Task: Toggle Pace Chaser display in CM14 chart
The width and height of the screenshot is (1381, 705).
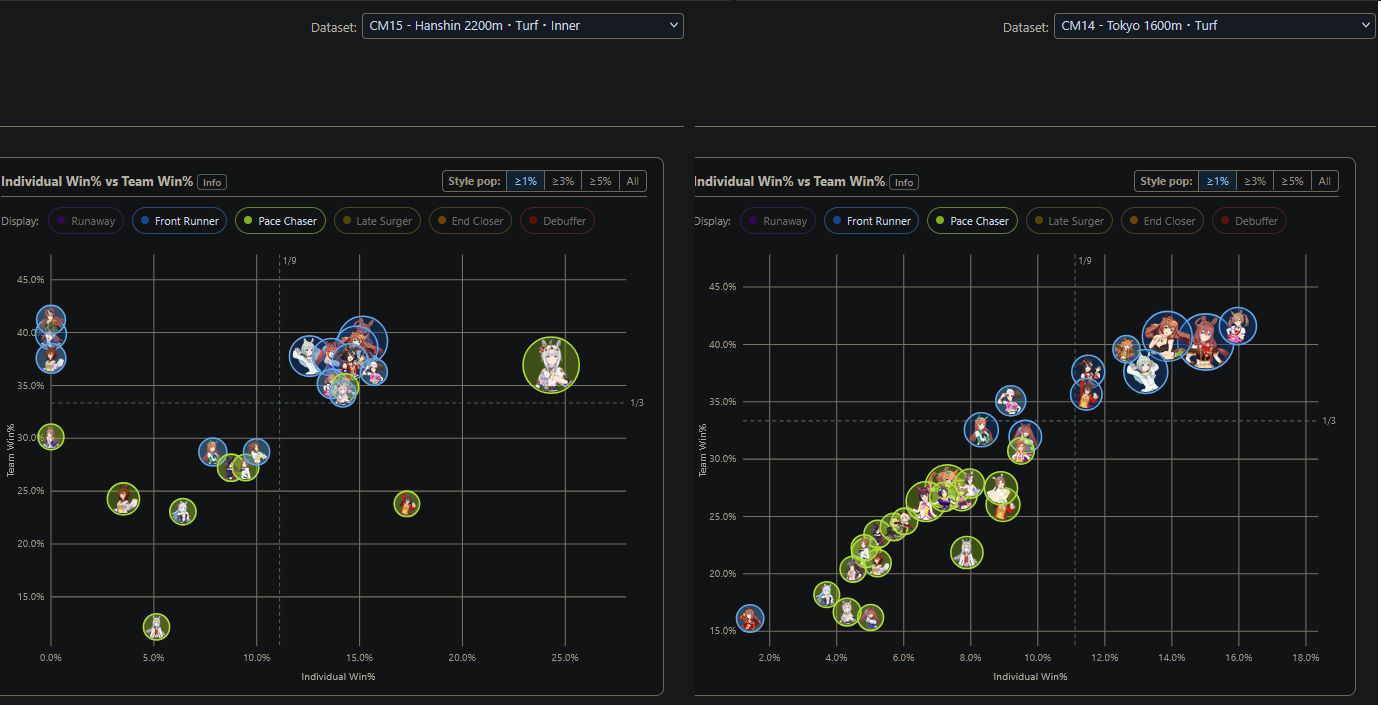Action: coord(972,221)
